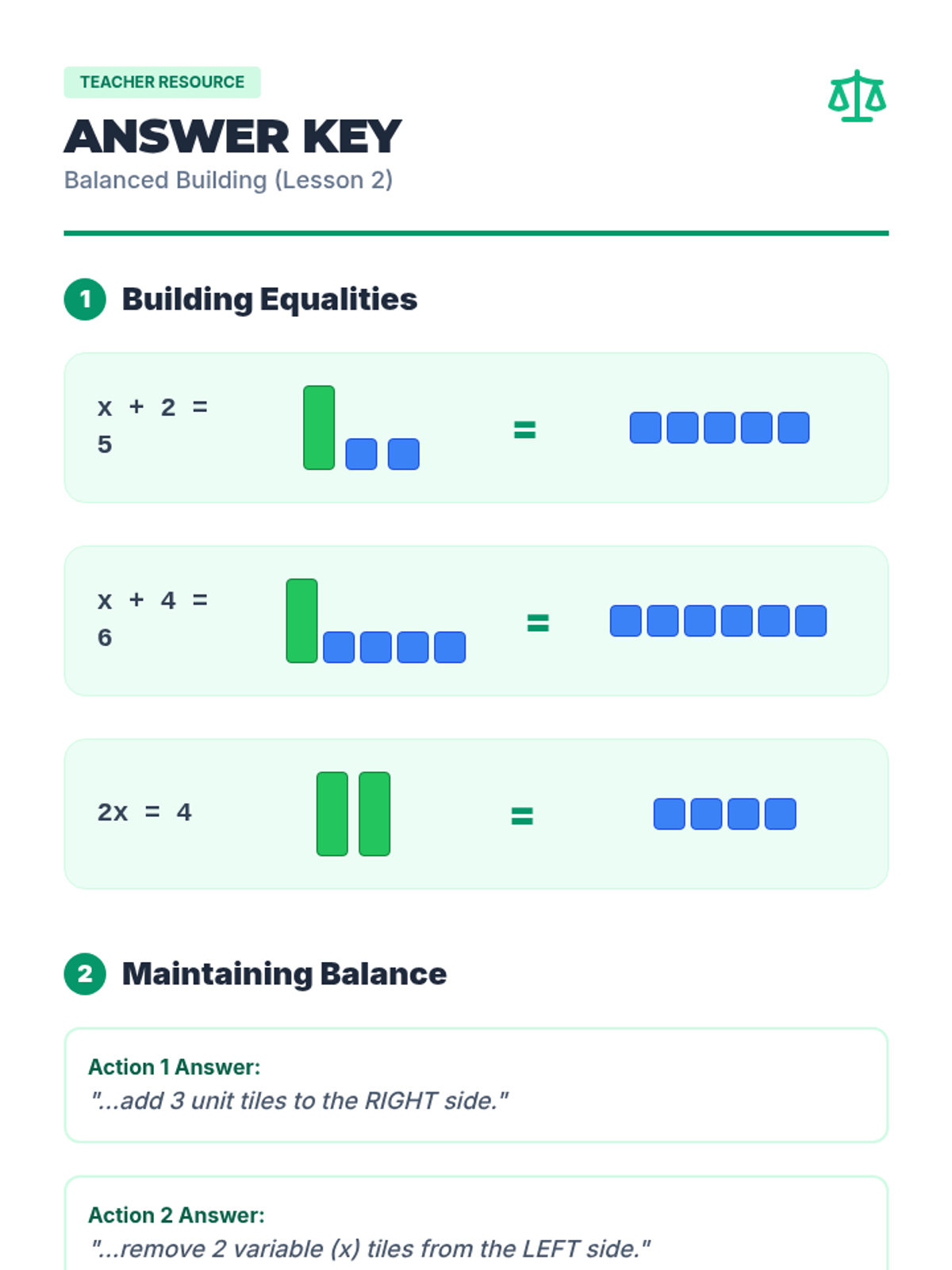This screenshot has height=1270, width=952.
Task: Click the equals sign in the x + 4 = 6 card
Action: pos(538,623)
